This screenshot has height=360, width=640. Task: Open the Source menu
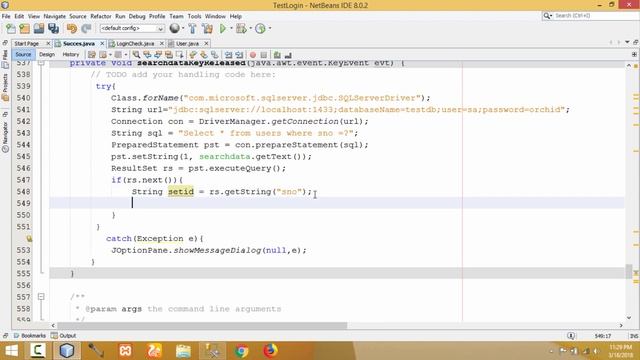78,16
